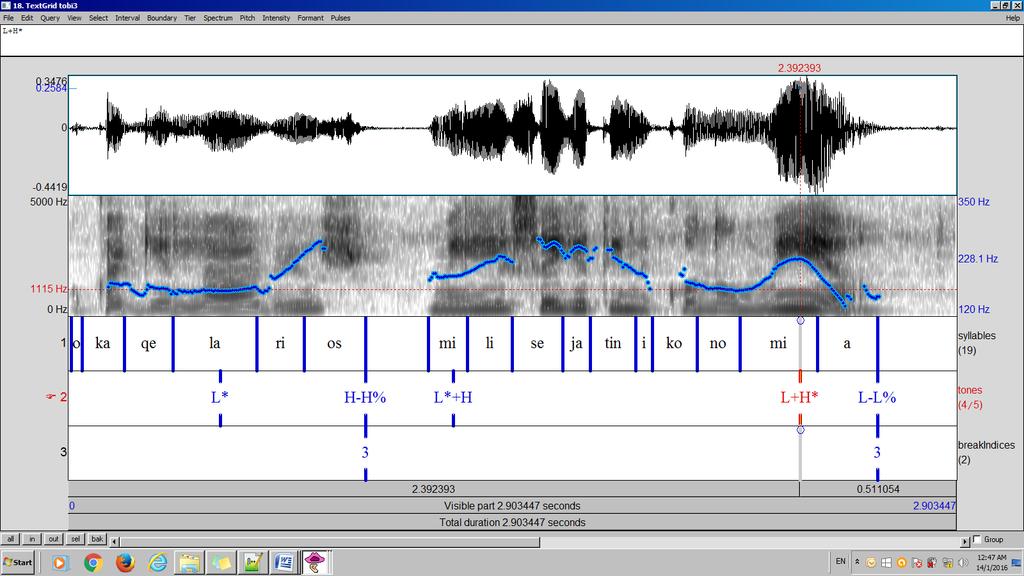The image size is (1024, 576).
Task: Click the show desktop icon beside the clock
Action: pyautogui.click(x=1016, y=562)
